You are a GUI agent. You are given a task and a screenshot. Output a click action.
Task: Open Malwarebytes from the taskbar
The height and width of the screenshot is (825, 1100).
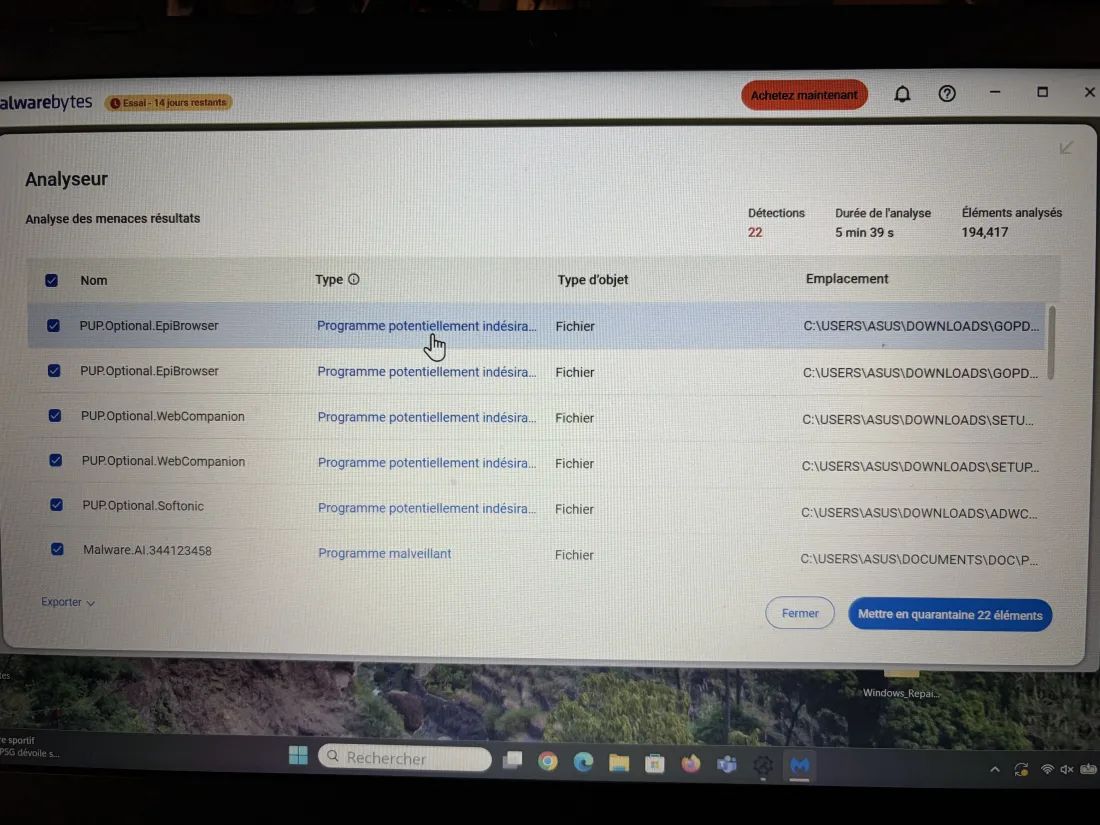click(799, 765)
